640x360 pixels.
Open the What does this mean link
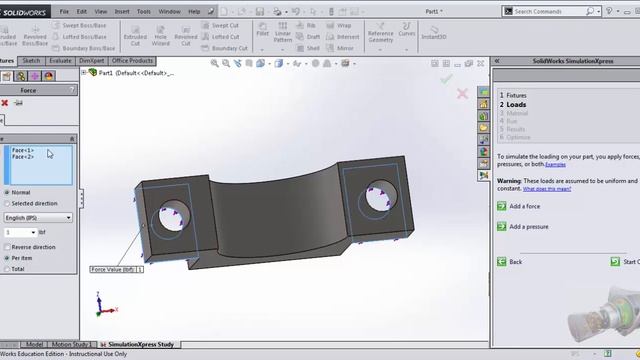pos(547,189)
